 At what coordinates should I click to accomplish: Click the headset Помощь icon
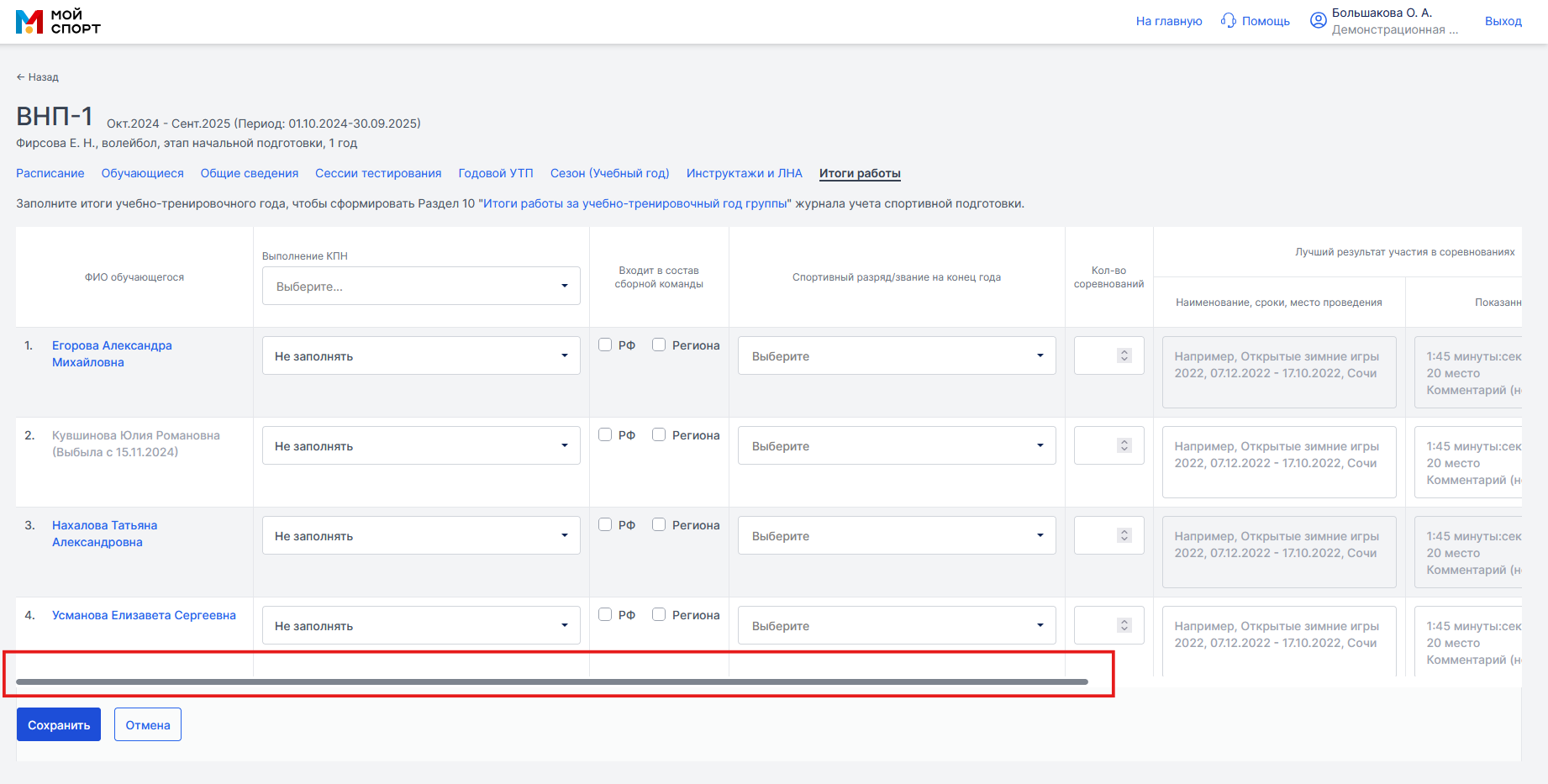point(1229,20)
